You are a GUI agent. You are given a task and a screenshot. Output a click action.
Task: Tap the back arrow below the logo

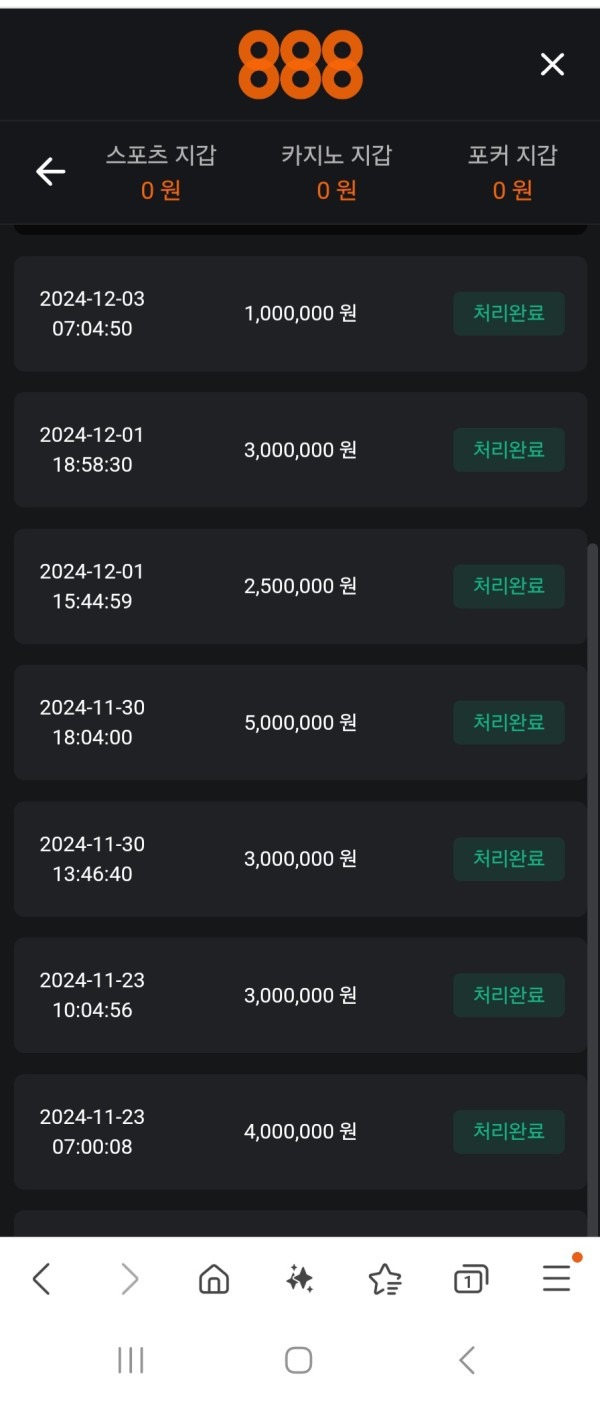tap(48, 171)
